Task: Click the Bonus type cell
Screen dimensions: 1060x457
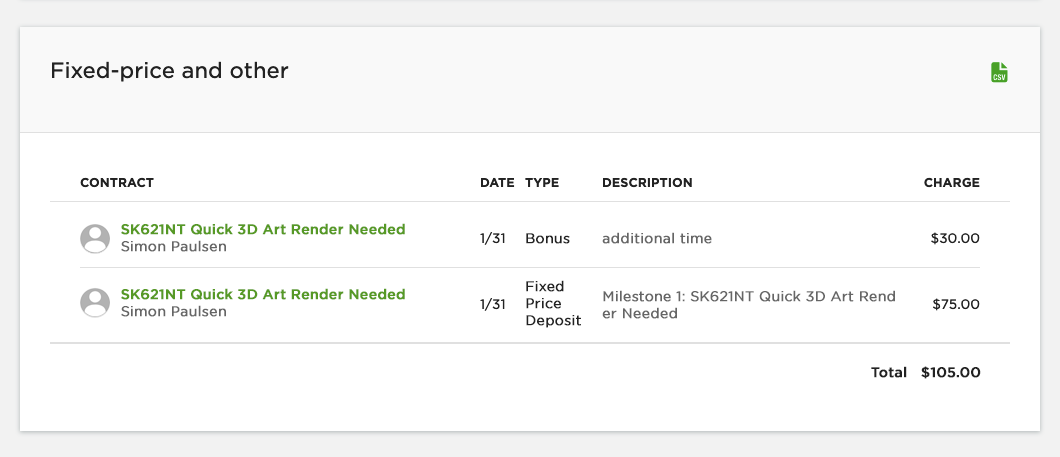Action: coord(547,238)
